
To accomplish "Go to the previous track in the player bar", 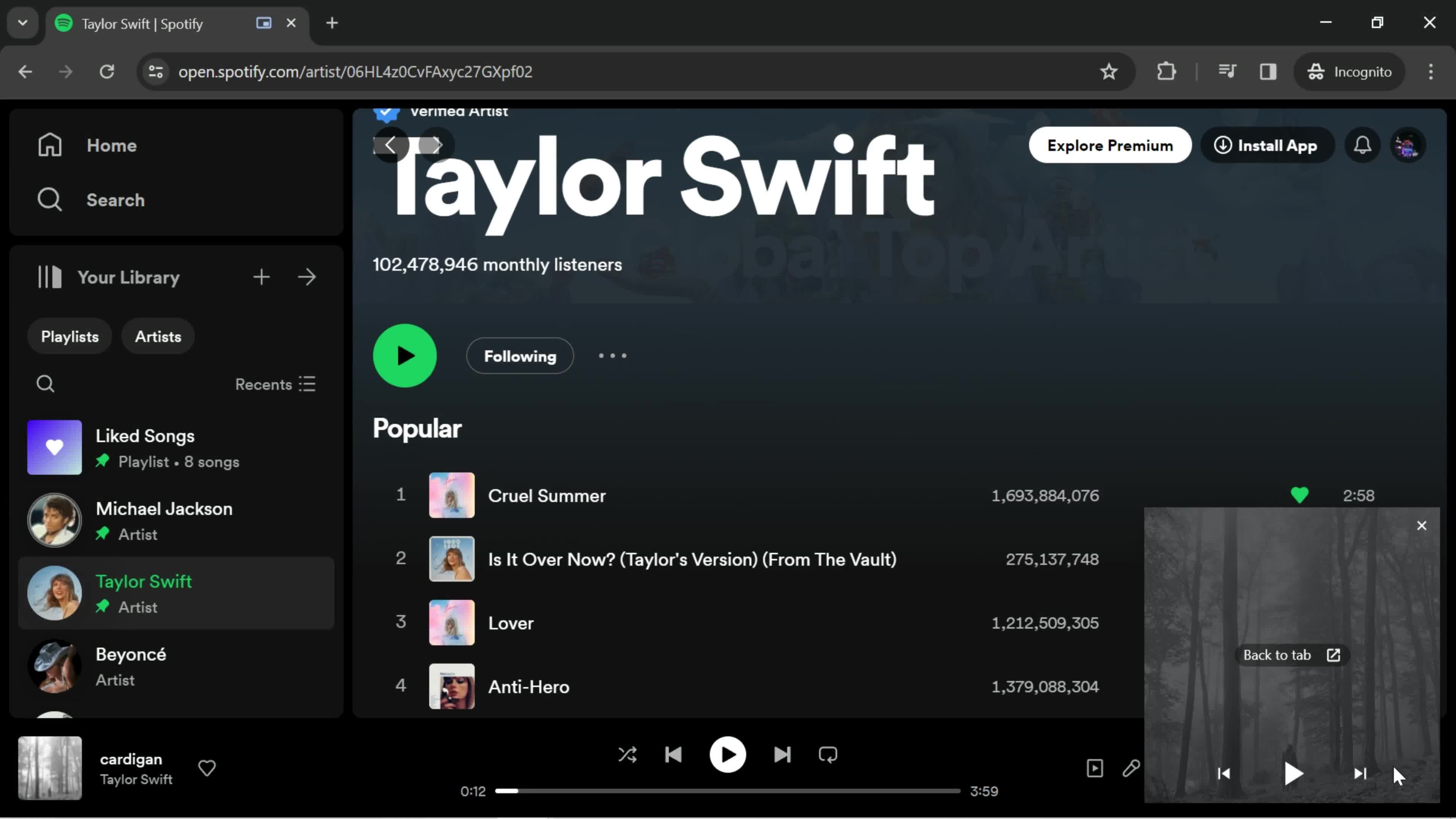I will point(673,755).
